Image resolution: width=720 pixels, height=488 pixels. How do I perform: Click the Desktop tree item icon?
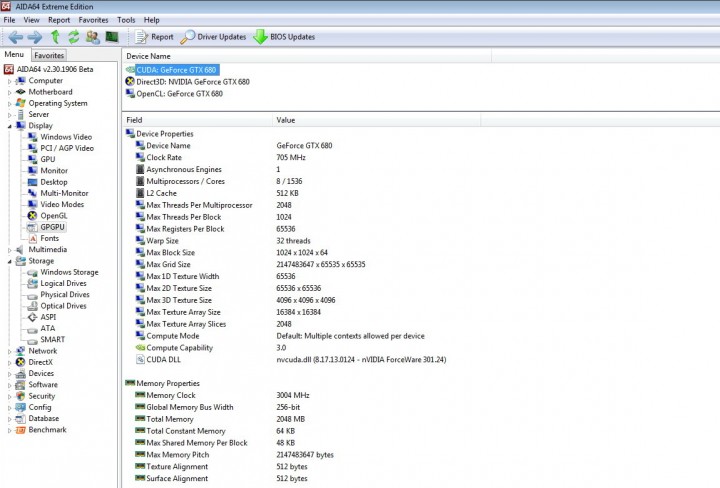click(32, 182)
